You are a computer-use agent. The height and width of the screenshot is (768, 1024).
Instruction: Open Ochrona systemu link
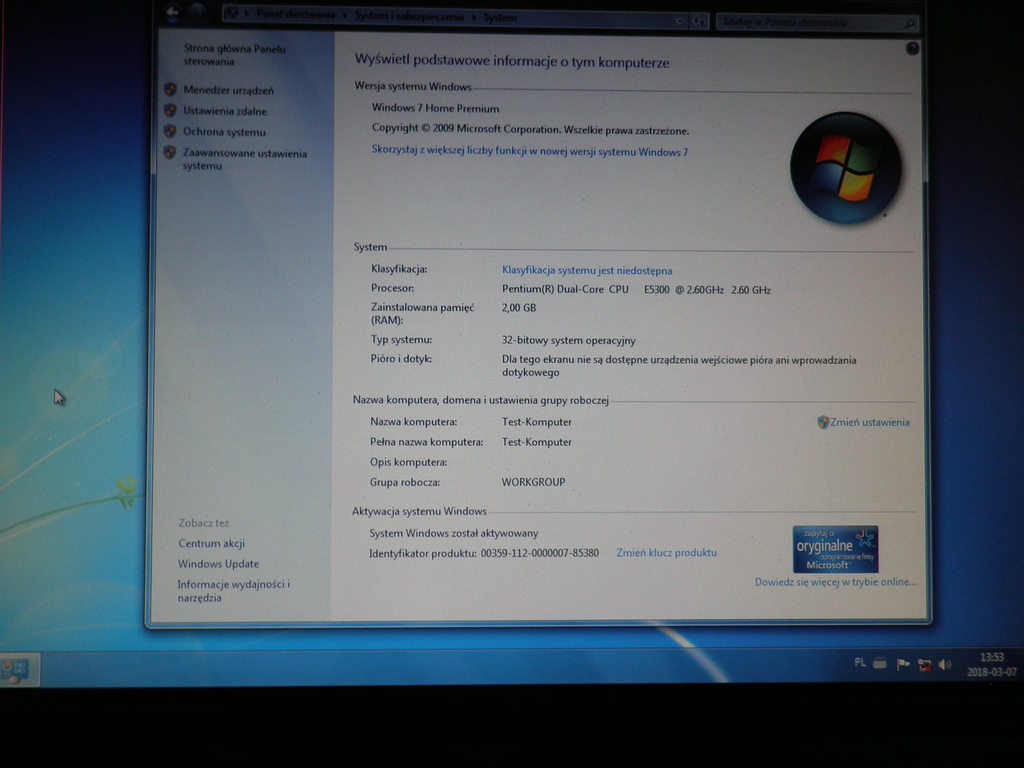tap(224, 132)
